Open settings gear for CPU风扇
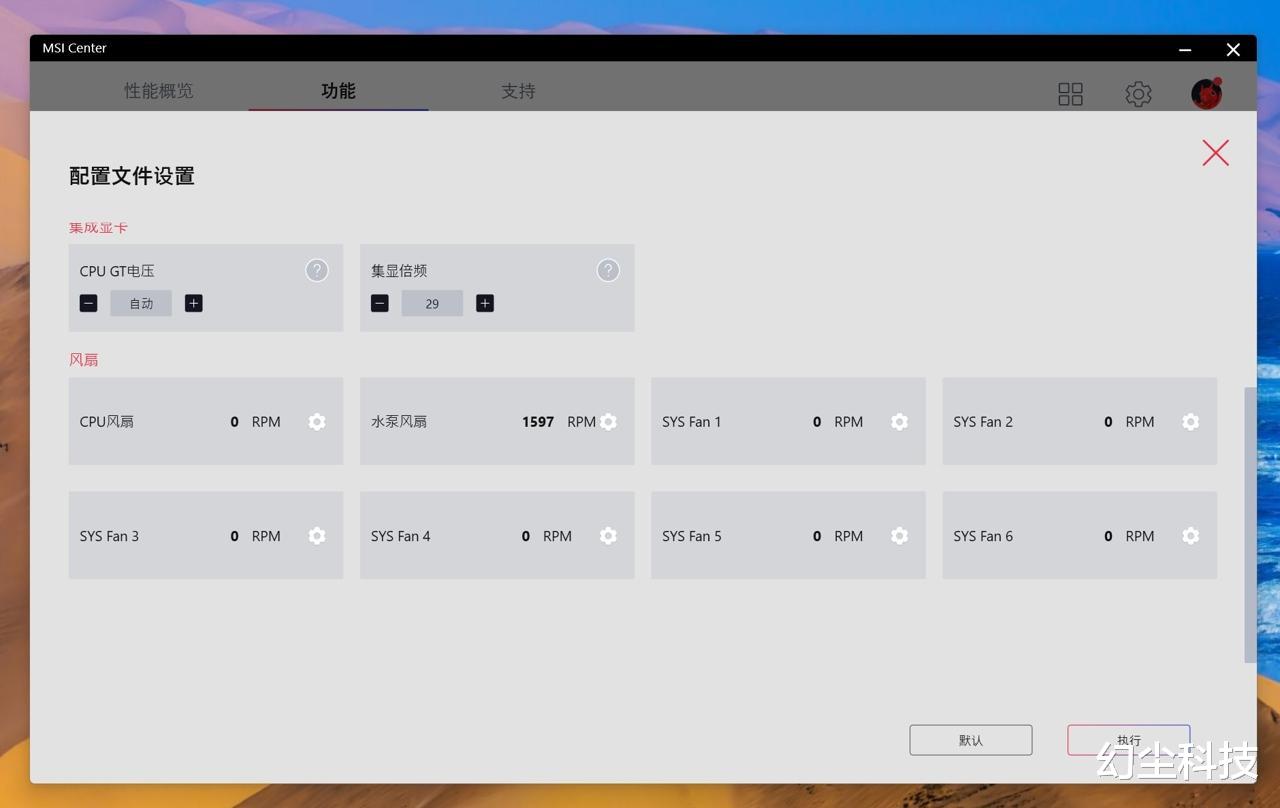The image size is (1280, 808). (x=317, y=422)
